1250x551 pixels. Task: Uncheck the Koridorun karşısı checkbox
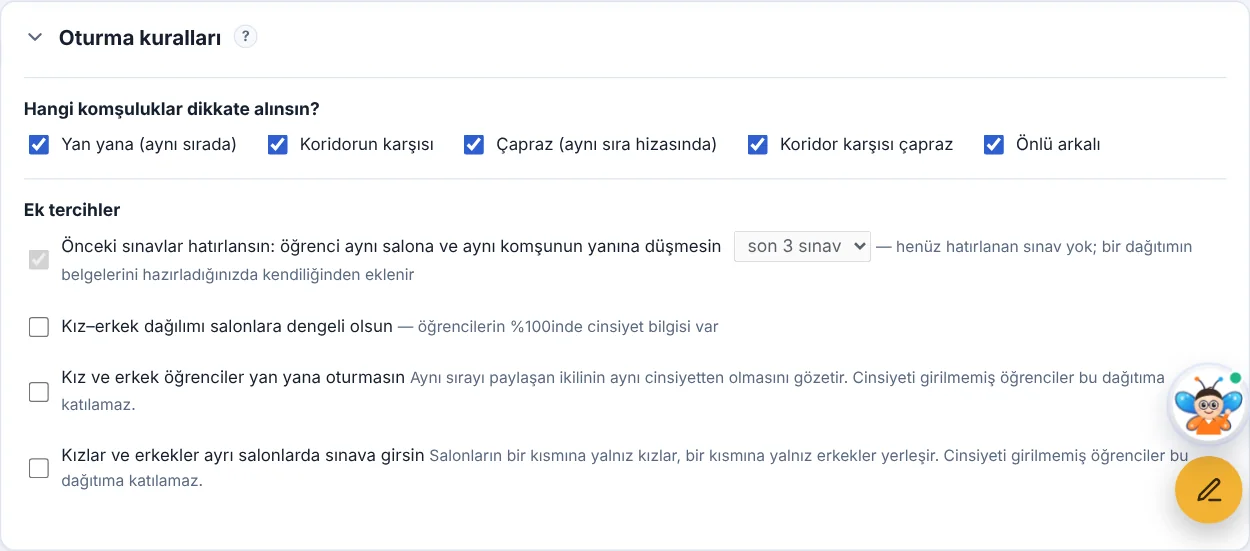point(278,145)
